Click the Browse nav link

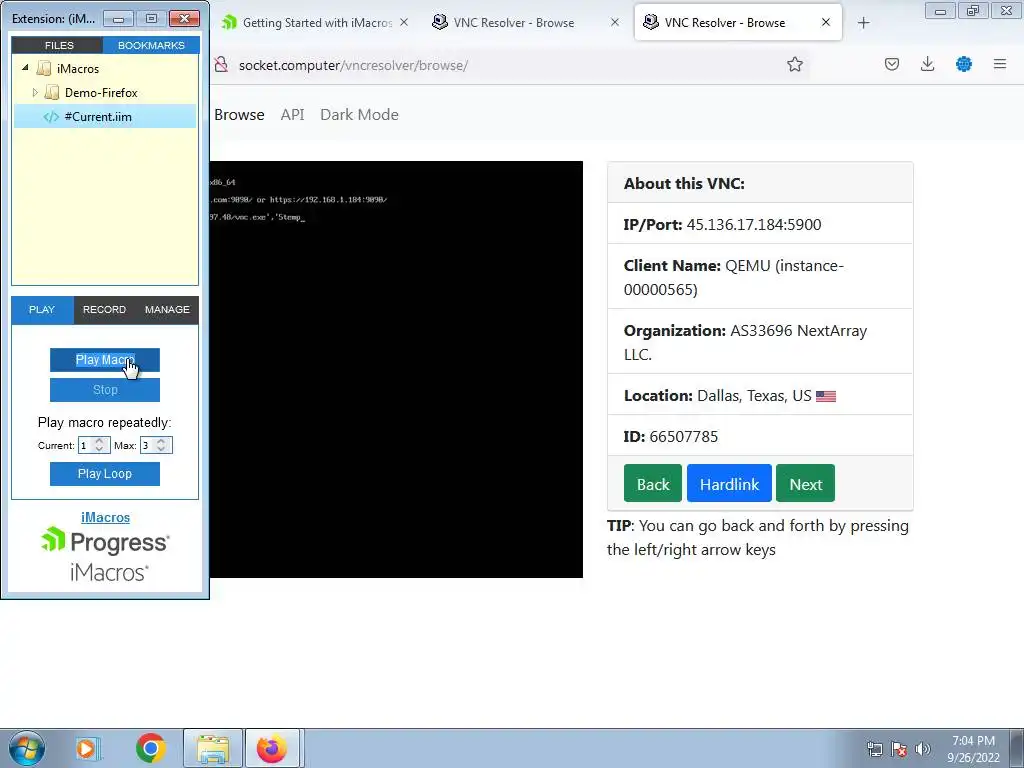[x=239, y=115]
